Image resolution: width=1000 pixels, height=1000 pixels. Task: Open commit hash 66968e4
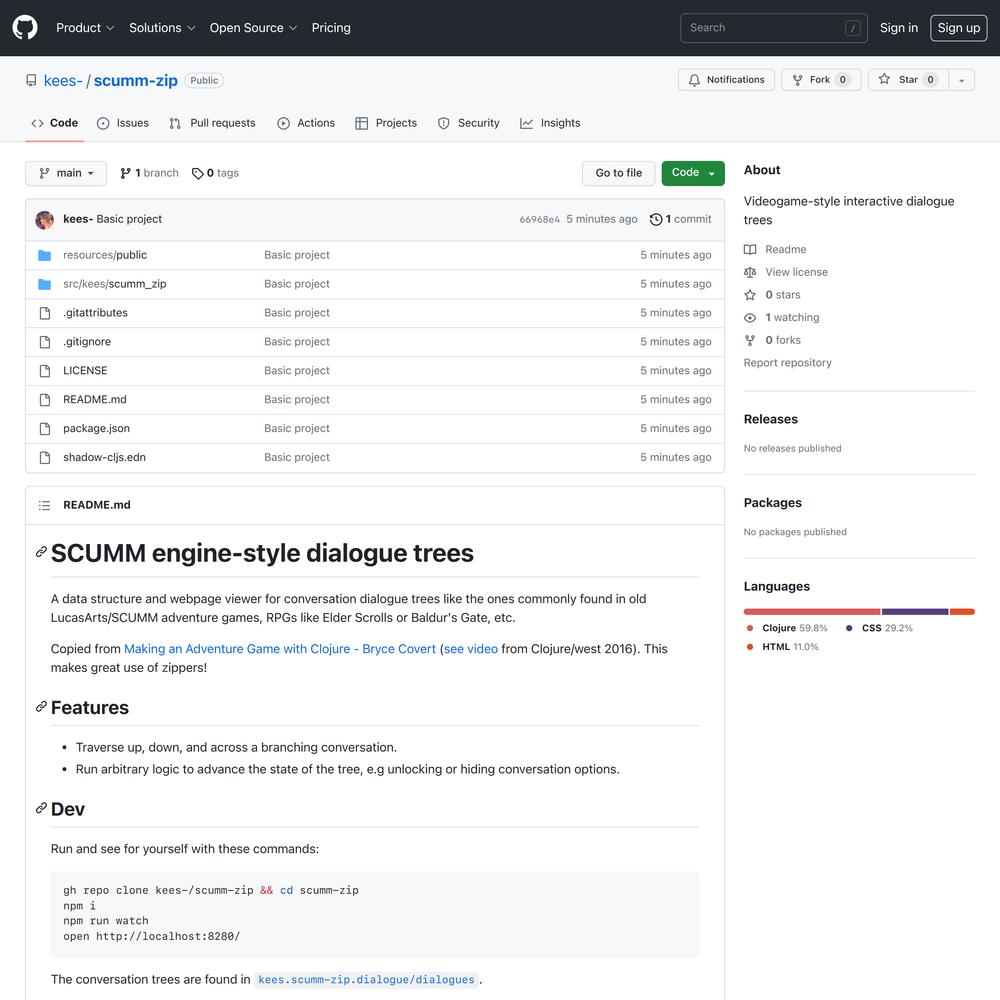[x=540, y=219]
